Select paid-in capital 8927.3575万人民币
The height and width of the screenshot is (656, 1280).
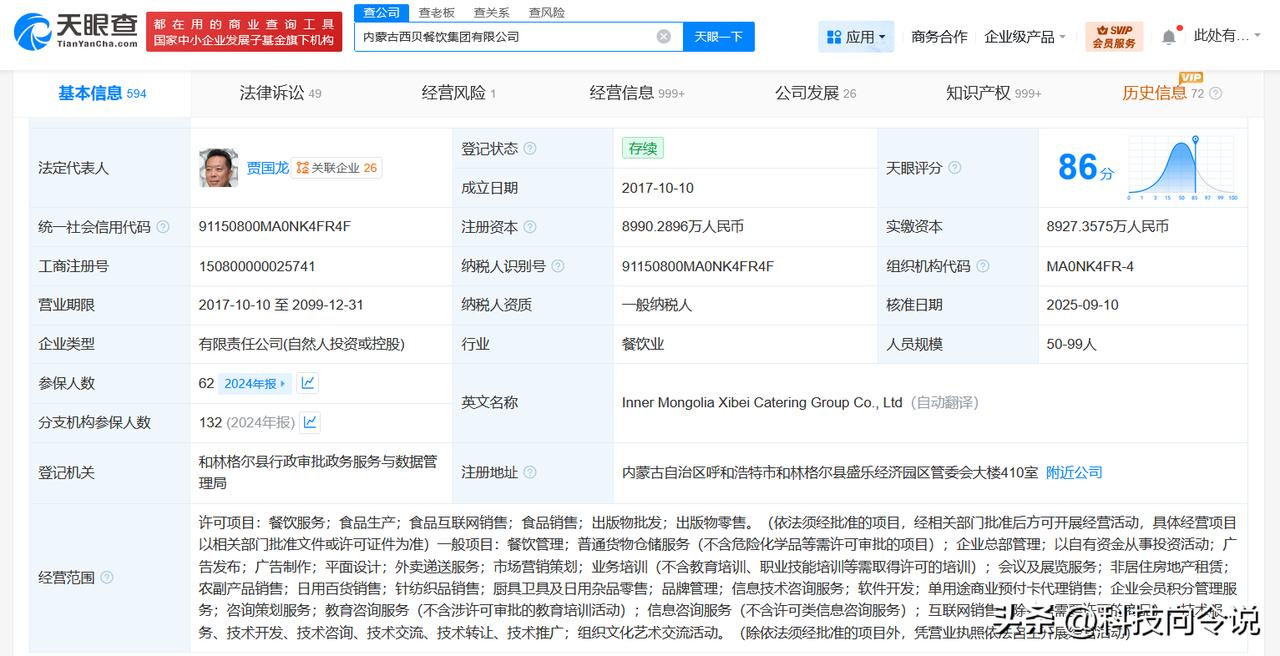tap(1108, 227)
